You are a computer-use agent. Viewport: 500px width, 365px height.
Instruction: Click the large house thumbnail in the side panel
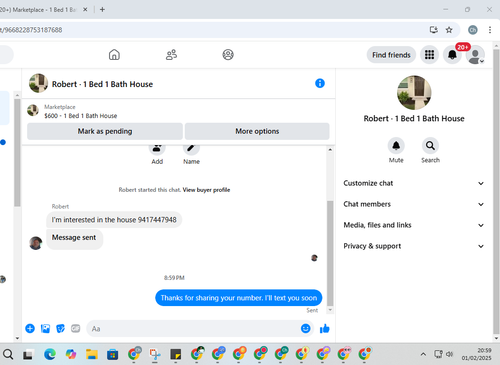pyautogui.click(x=414, y=92)
